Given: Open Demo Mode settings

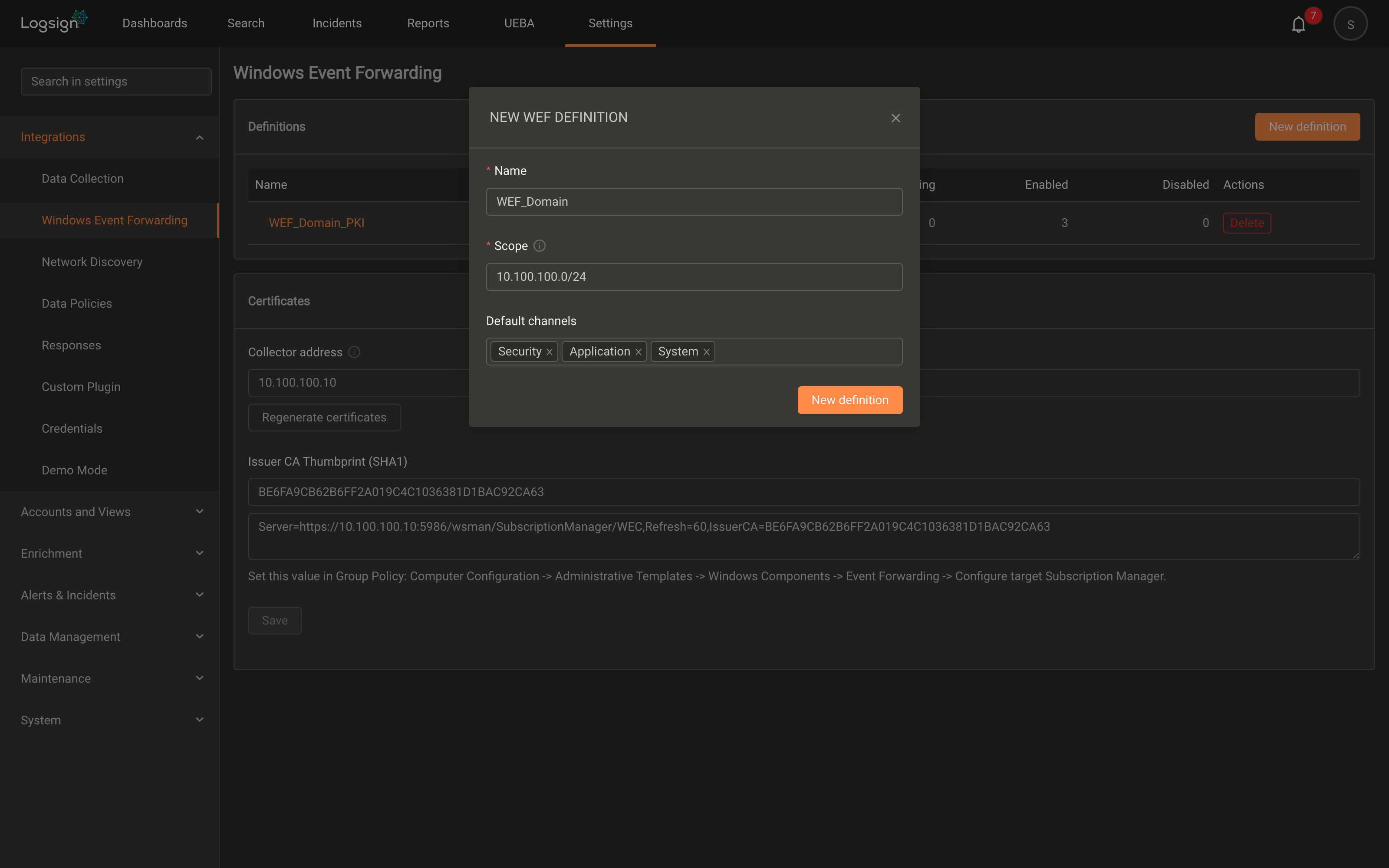Looking at the screenshot, I should coord(109,470).
